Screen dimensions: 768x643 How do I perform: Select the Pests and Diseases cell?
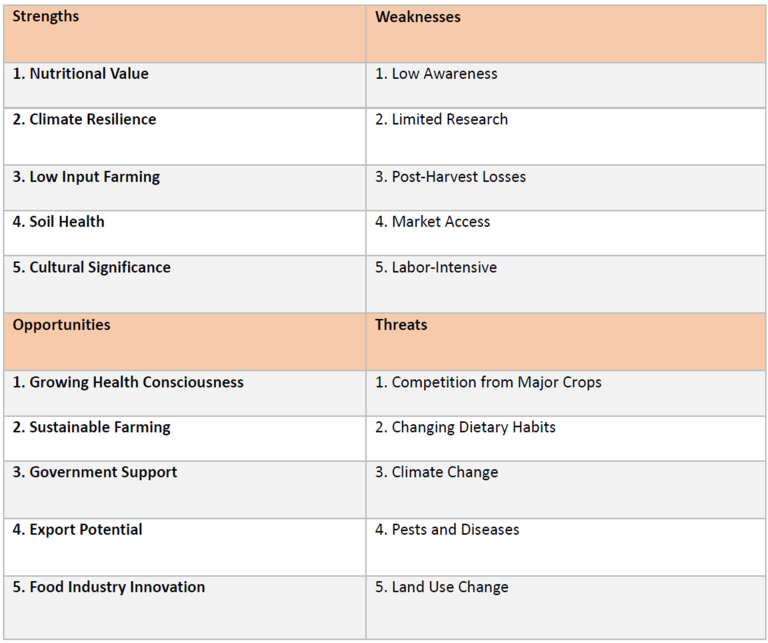[x=447, y=530]
